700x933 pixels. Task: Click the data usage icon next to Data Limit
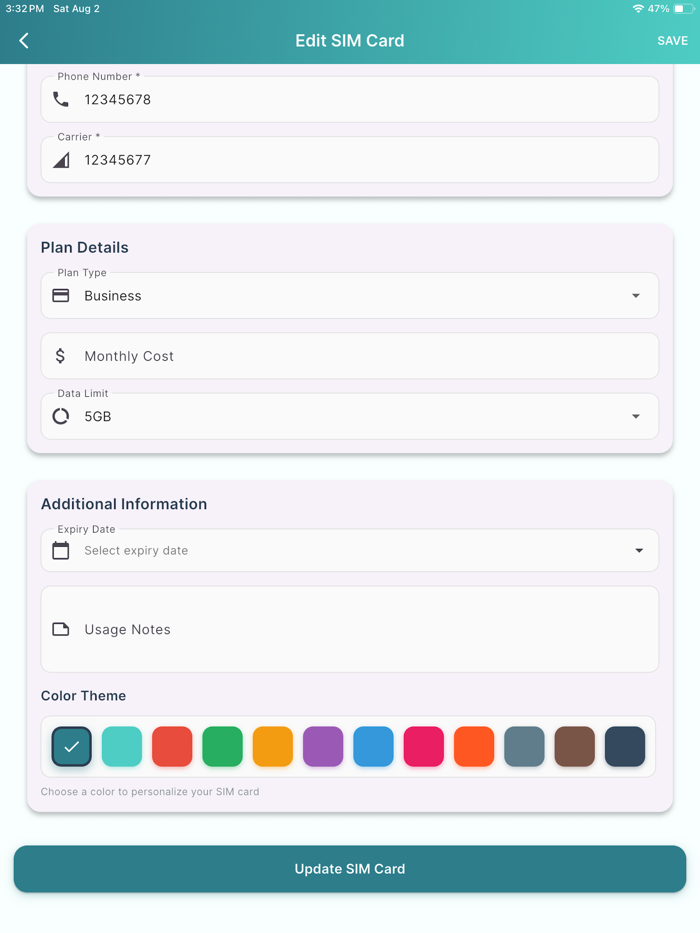pyautogui.click(x=60, y=416)
